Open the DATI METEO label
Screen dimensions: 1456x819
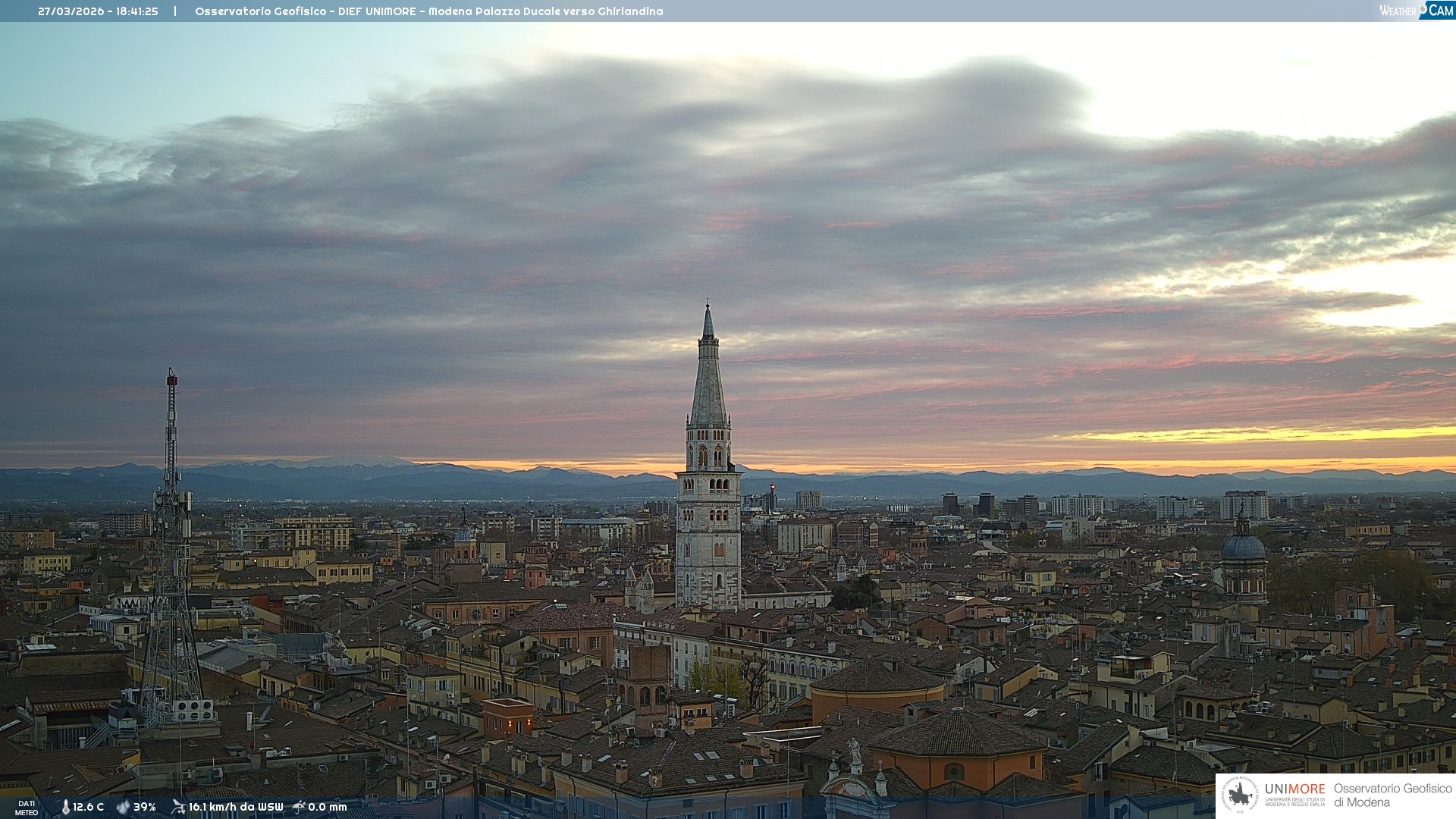27,808
